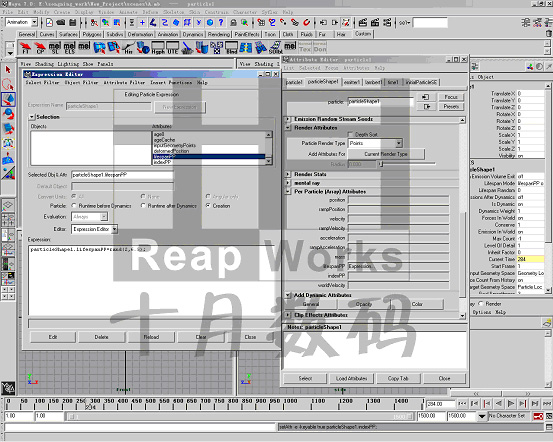The image size is (553, 442).
Task: Run the mel SL shelf script
Action: pos(55,48)
